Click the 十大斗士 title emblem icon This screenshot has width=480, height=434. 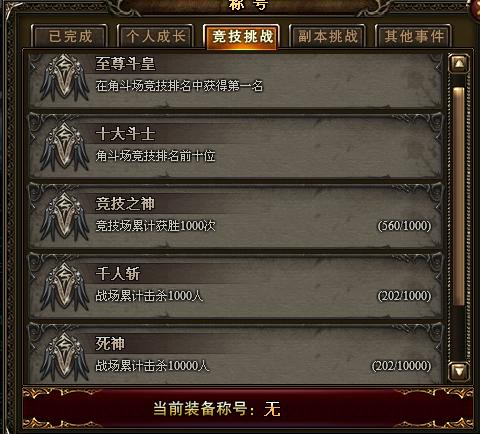pos(64,148)
